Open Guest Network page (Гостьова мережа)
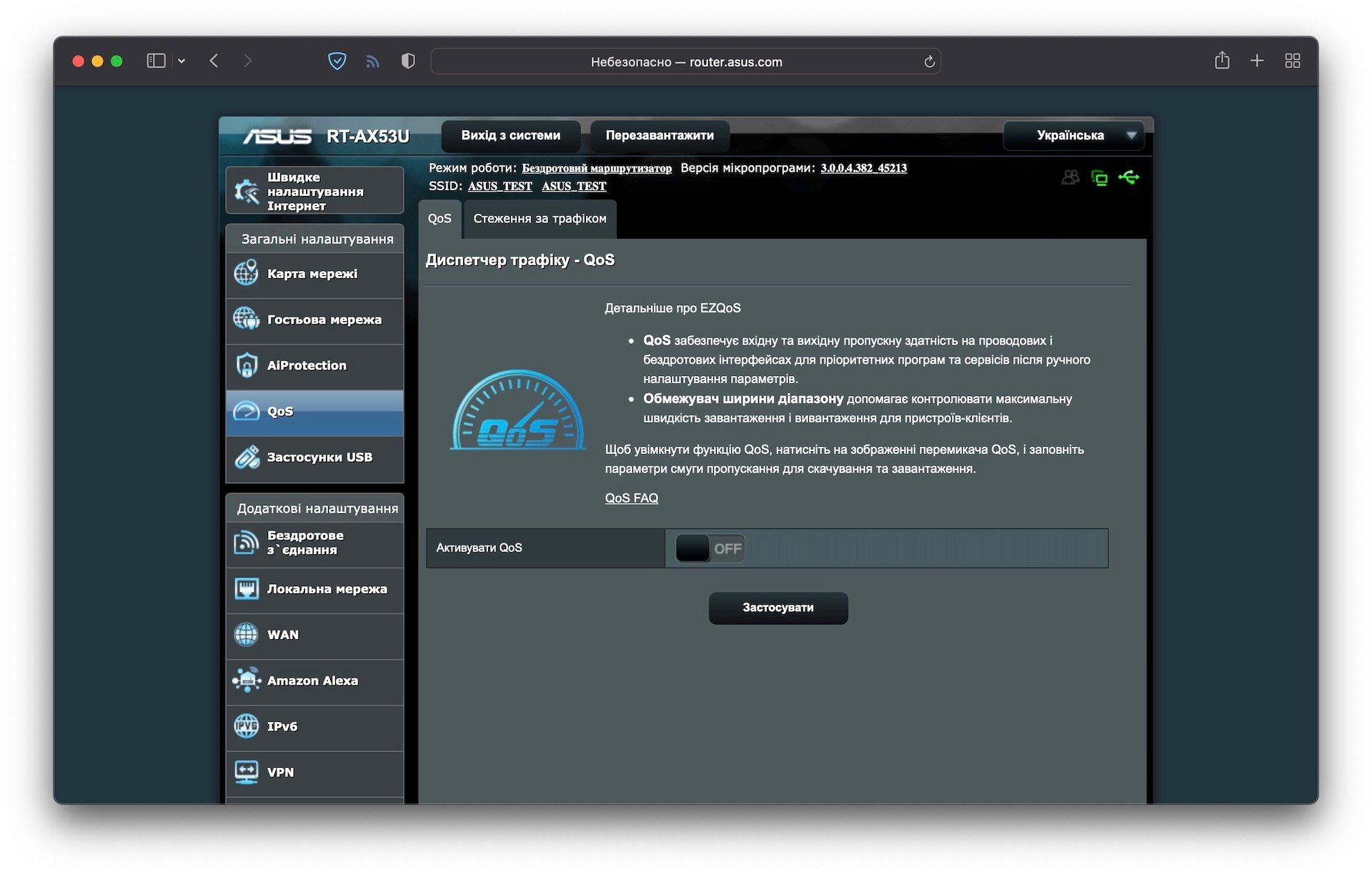Viewport: 1372px width, 875px height. click(x=314, y=320)
